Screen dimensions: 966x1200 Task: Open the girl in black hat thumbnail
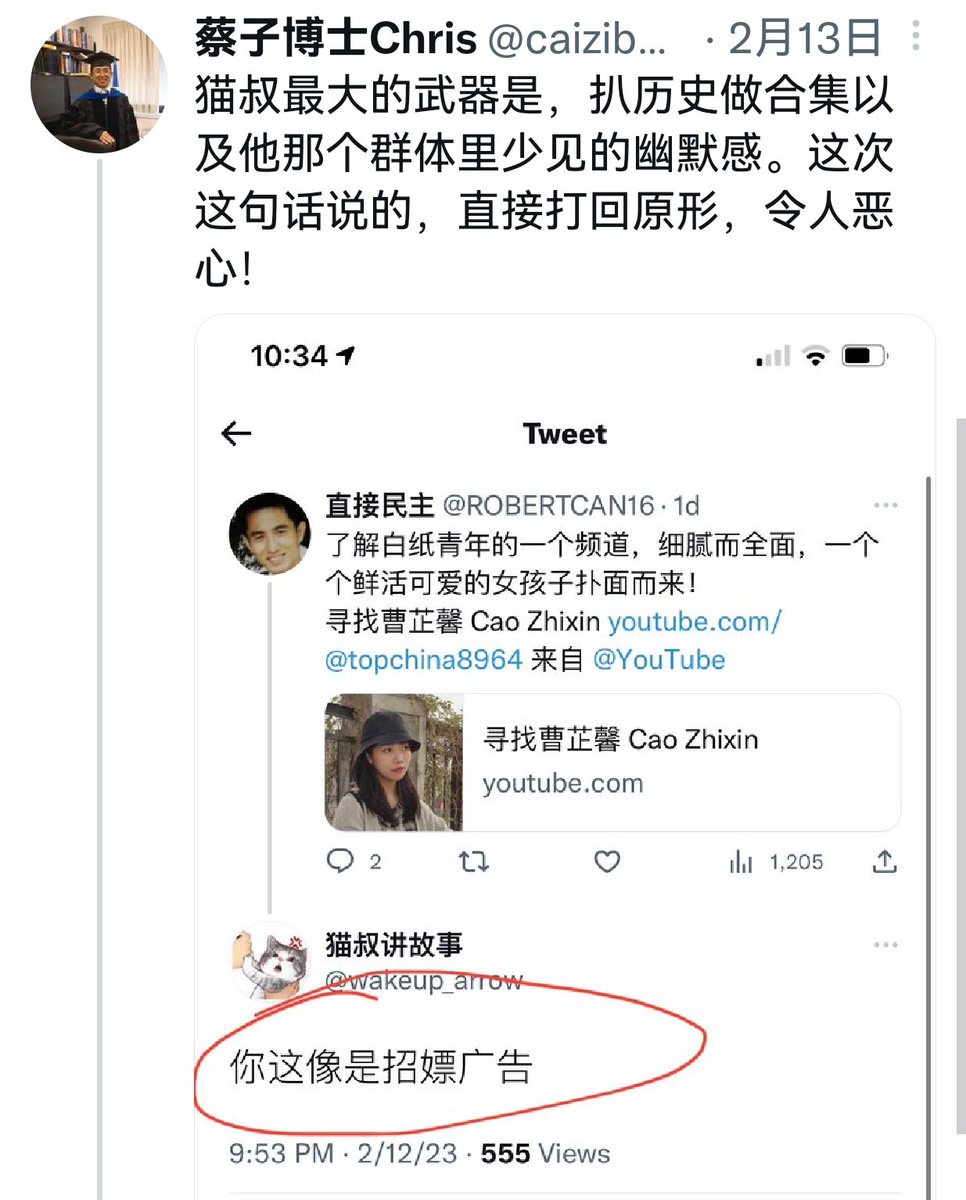click(x=394, y=762)
